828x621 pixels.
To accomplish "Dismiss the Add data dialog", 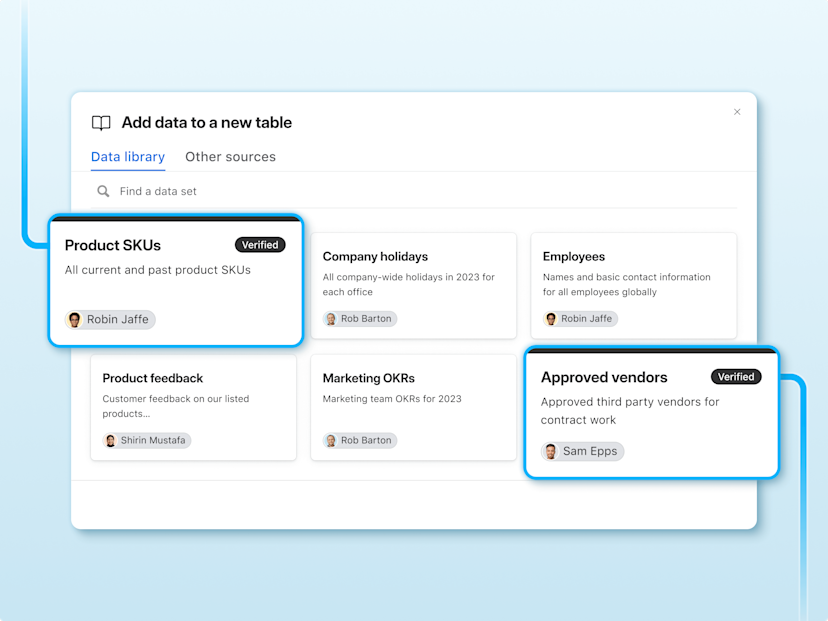I will (737, 112).
